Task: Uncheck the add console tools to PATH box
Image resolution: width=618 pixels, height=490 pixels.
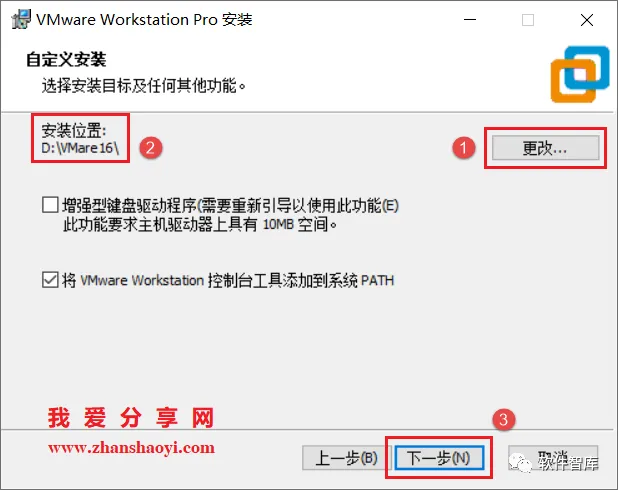Action: tap(50, 279)
